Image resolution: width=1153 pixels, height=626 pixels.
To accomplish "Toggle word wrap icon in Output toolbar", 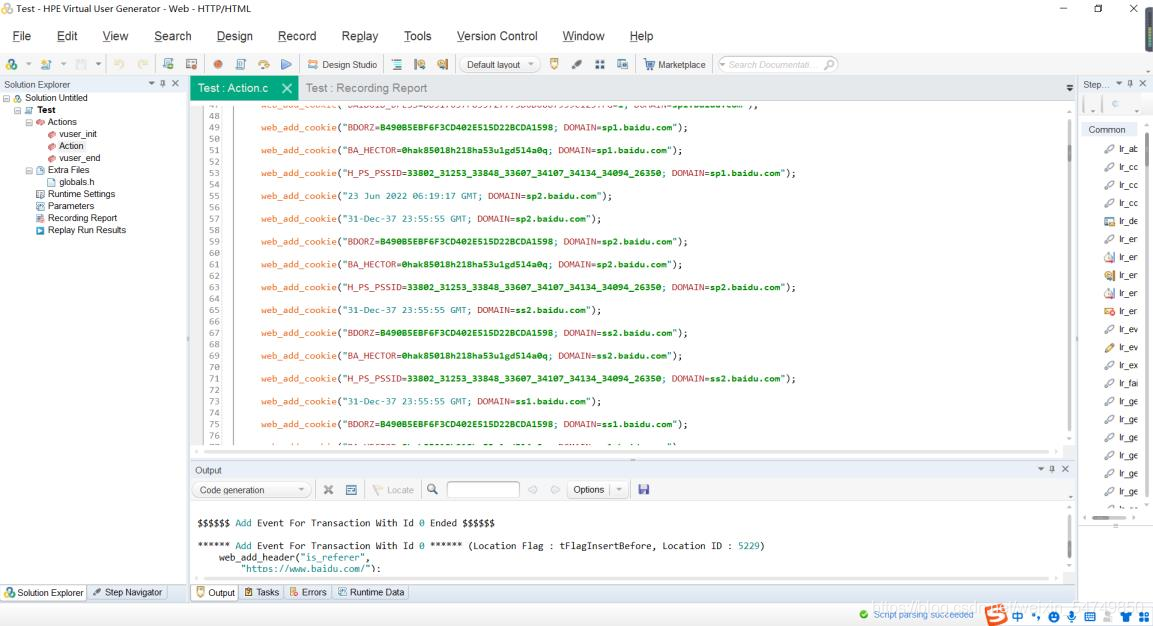I will click(x=351, y=489).
